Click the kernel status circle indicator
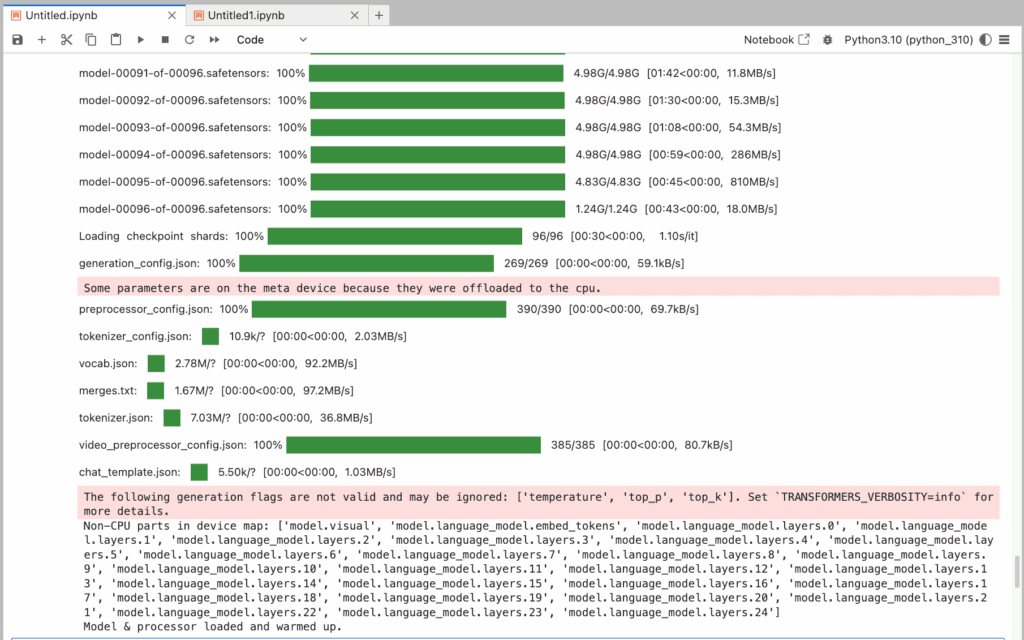Viewport: 1024px width, 640px height. (x=985, y=40)
